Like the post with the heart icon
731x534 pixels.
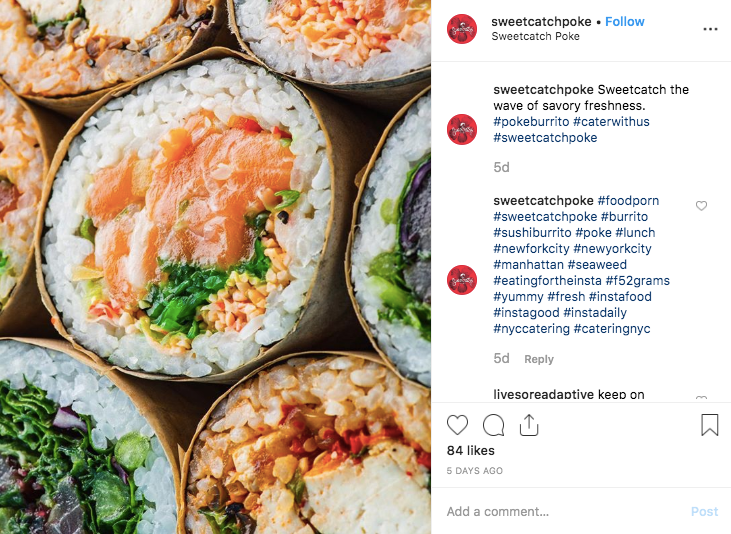[457, 425]
